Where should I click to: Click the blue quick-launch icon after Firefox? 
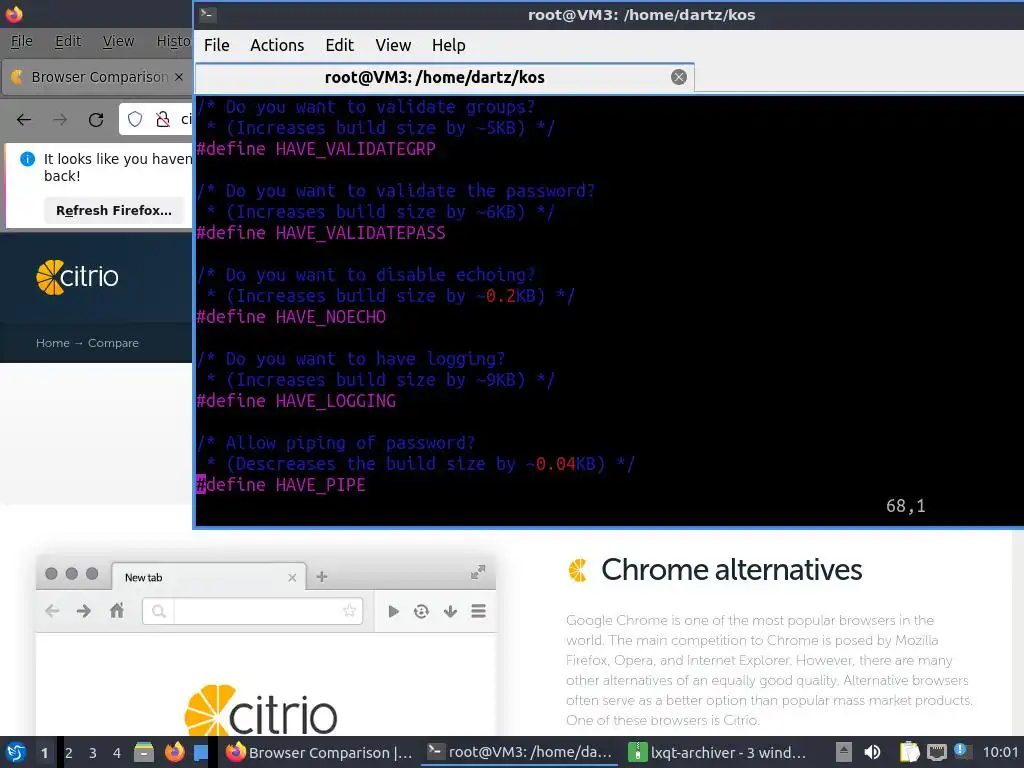coord(201,752)
